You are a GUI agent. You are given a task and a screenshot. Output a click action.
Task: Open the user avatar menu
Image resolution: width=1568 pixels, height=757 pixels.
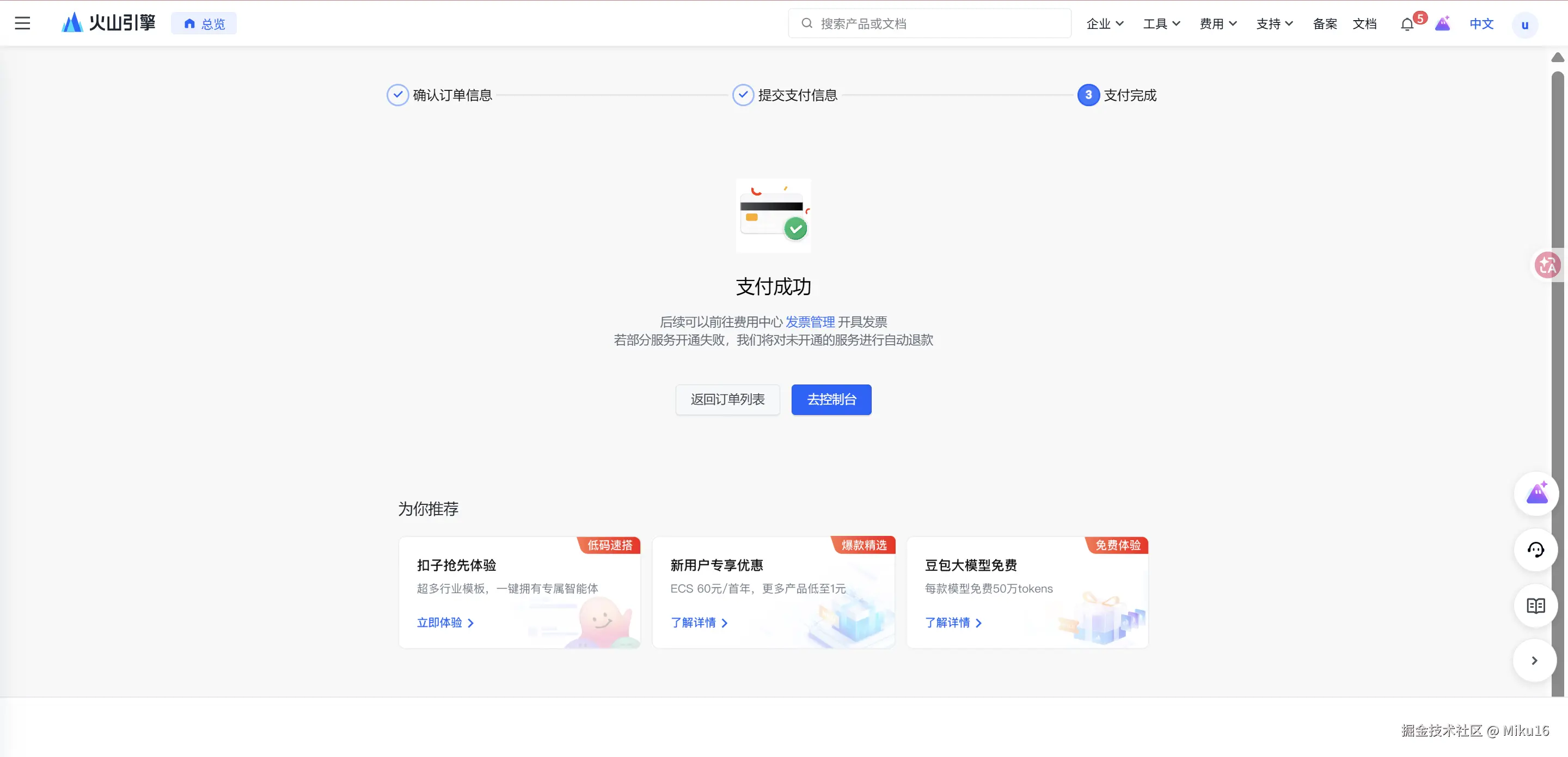(1524, 25)
